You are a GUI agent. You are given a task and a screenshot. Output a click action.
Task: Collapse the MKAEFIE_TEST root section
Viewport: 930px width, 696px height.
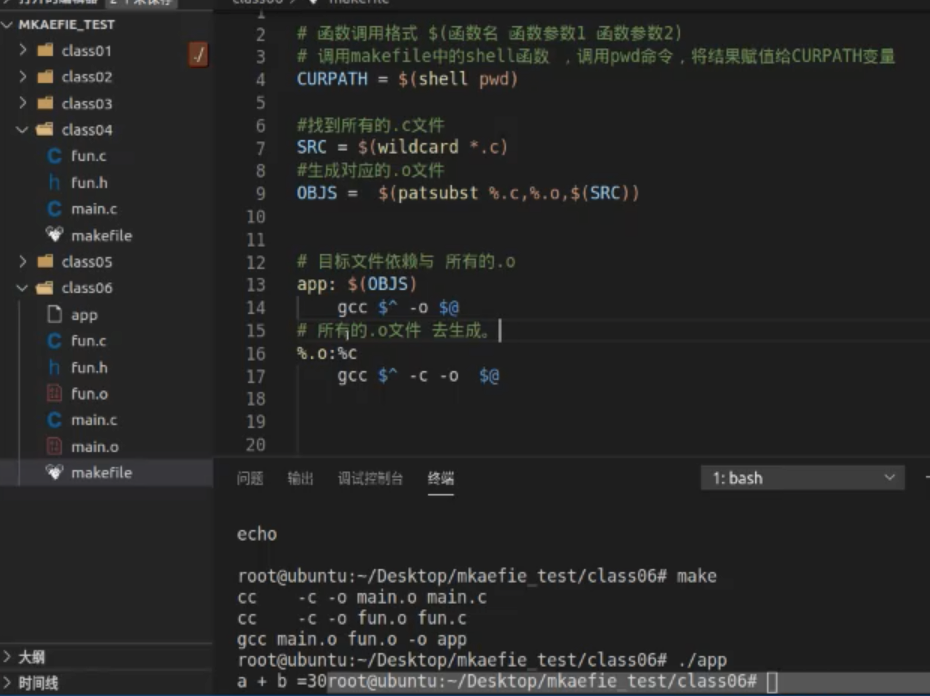pyautogui.click(x=8, y=24)
